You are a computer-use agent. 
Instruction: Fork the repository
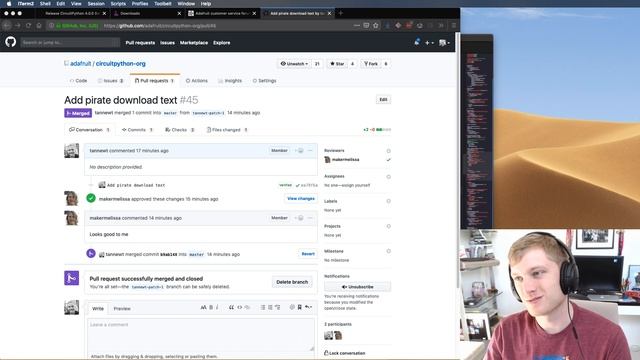tap(371, 64)
